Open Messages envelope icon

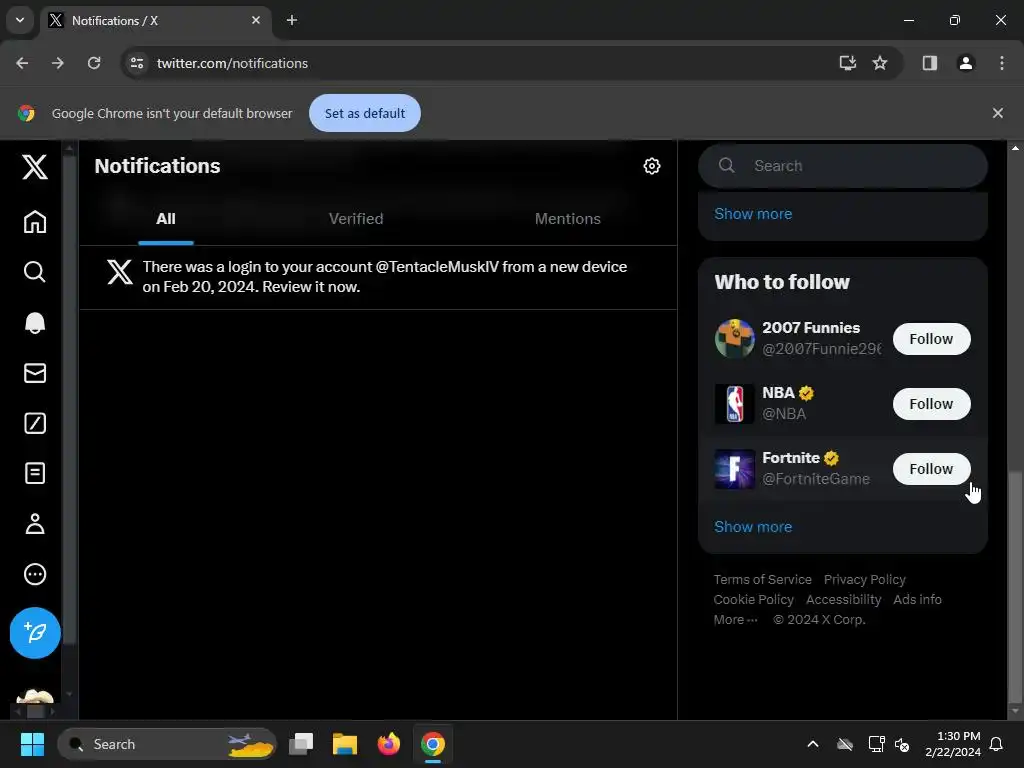coord(35,373)
